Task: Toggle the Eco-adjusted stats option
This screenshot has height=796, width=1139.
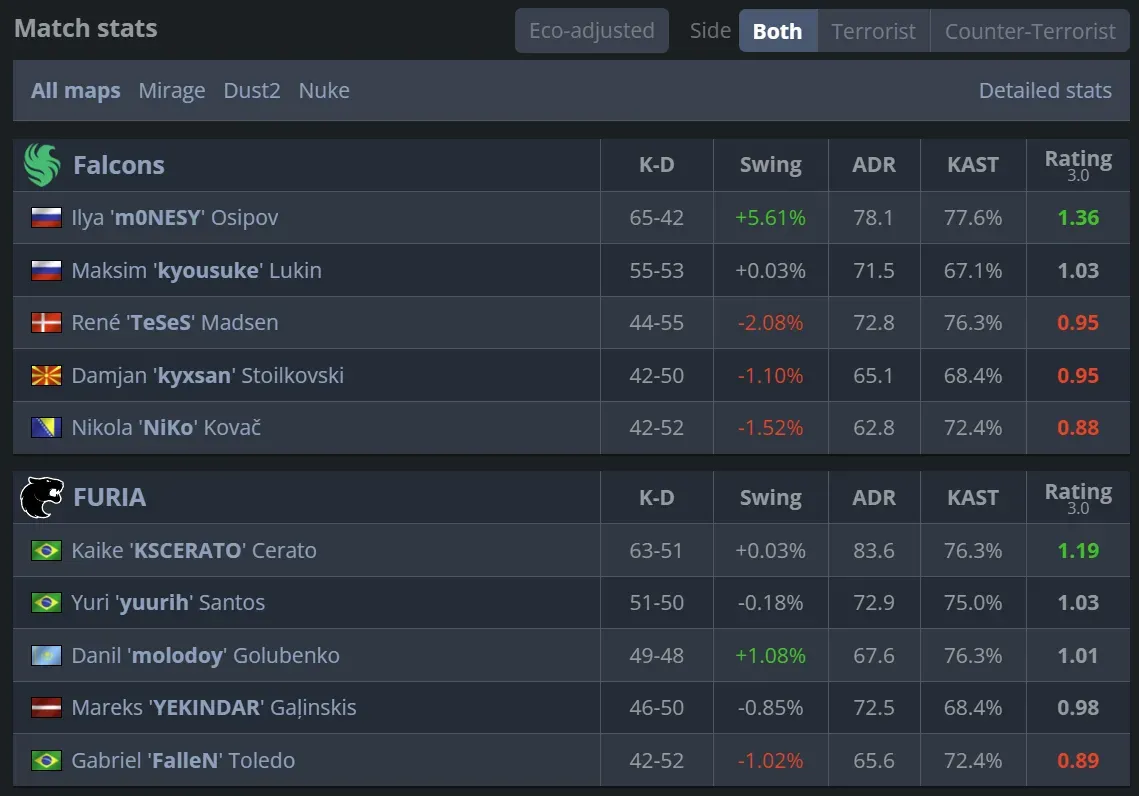Action: click(591, 31)
